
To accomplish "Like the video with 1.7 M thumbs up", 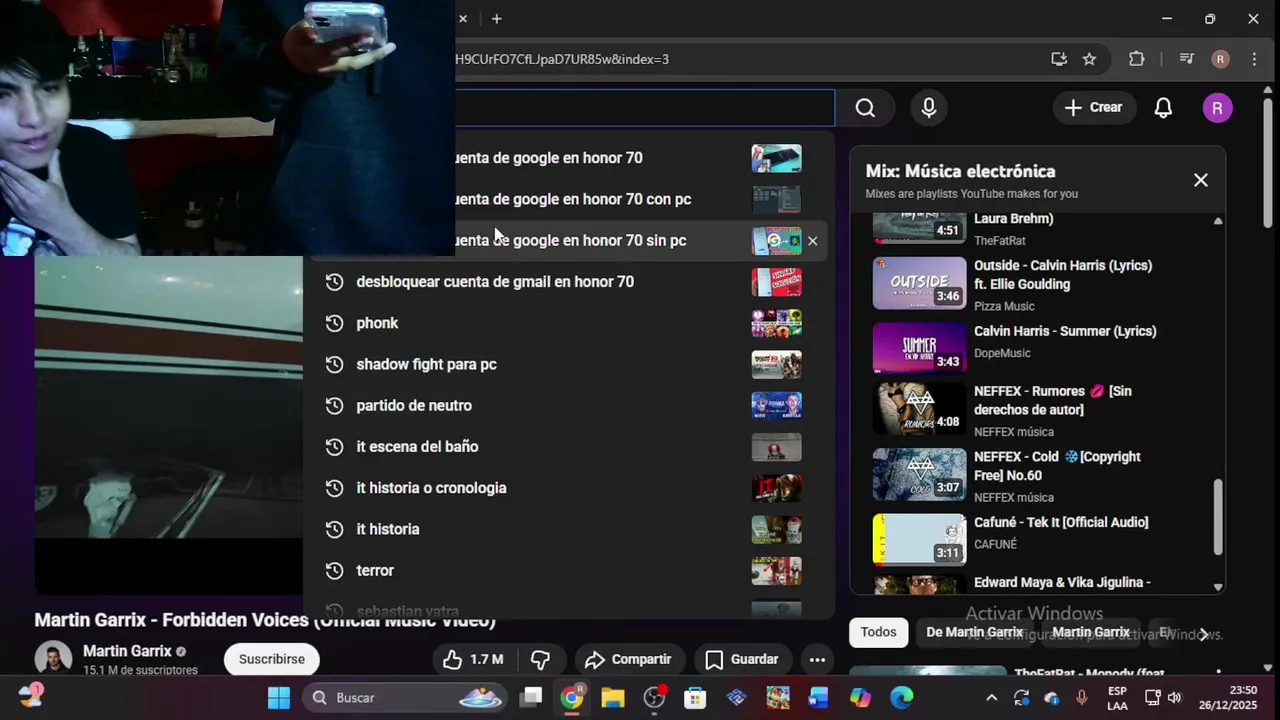I will (472, 659).
